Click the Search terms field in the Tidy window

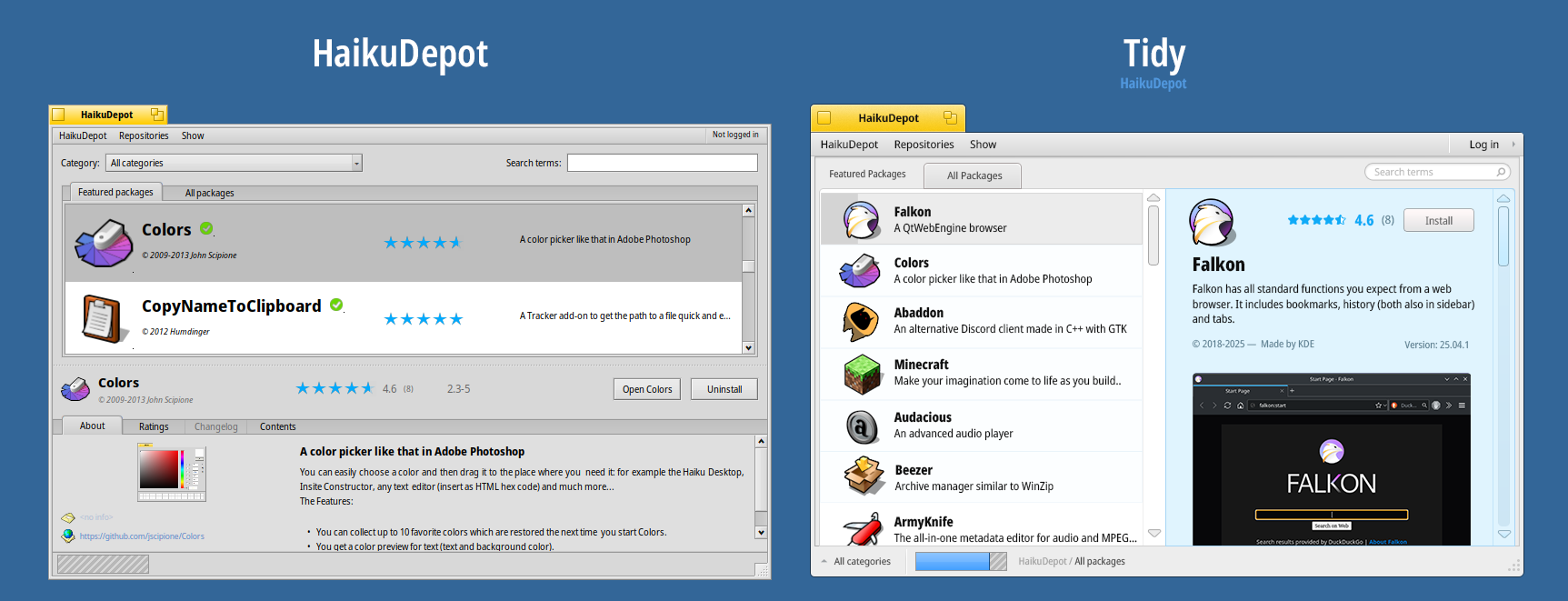click(x=1438, y=172)
